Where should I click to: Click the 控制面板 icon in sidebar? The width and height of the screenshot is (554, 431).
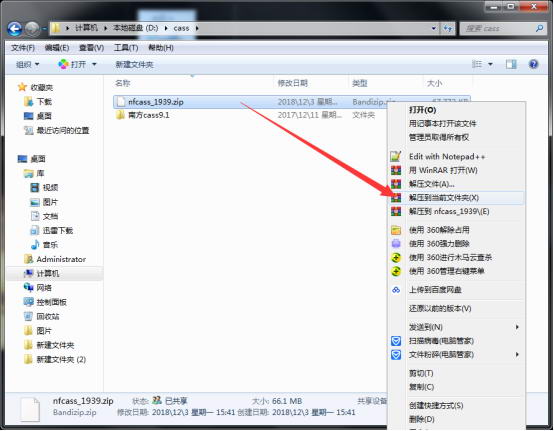tap(28, 302)
